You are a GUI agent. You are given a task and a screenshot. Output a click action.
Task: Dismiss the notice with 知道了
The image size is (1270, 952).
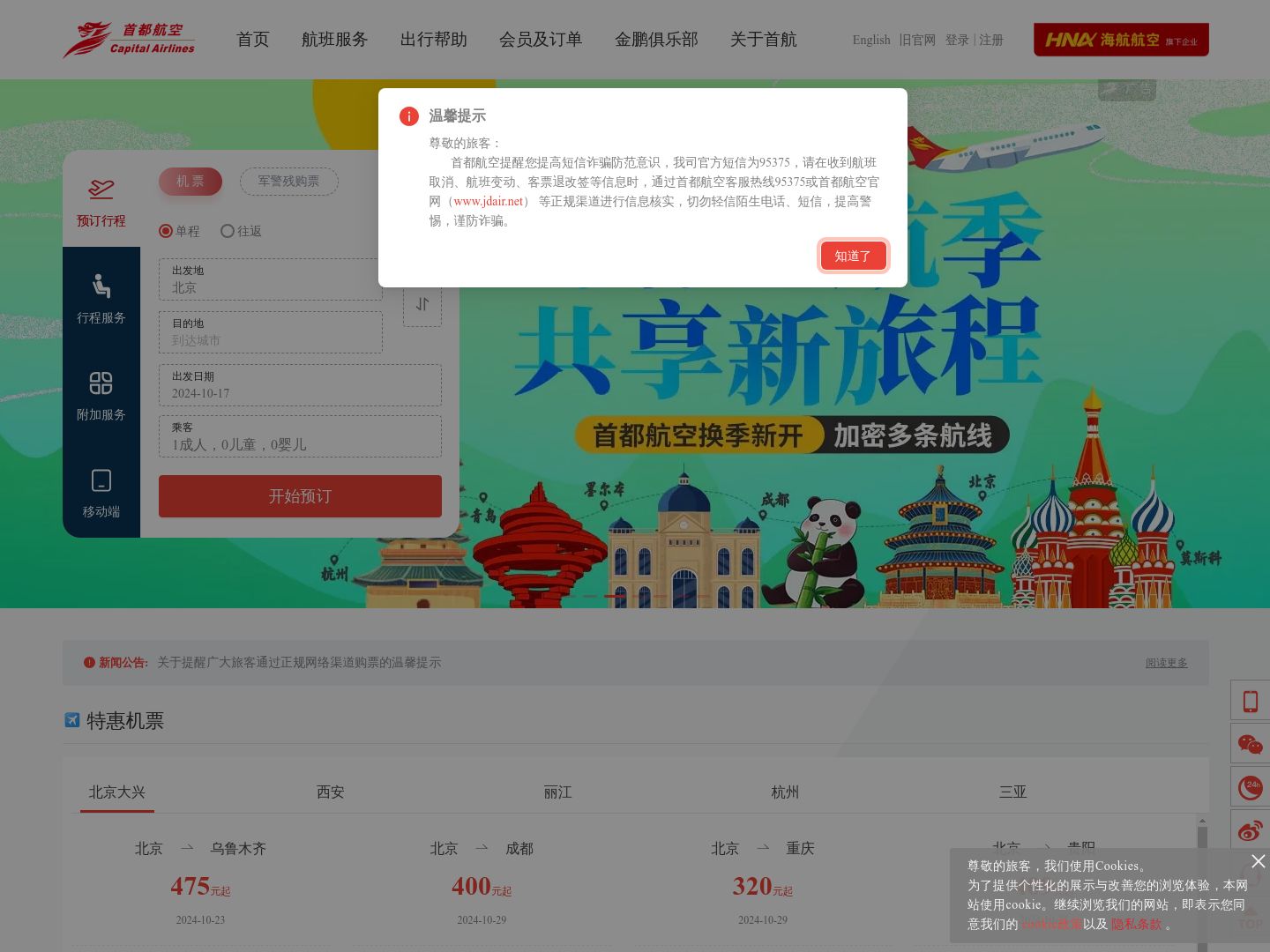point(853,256)
